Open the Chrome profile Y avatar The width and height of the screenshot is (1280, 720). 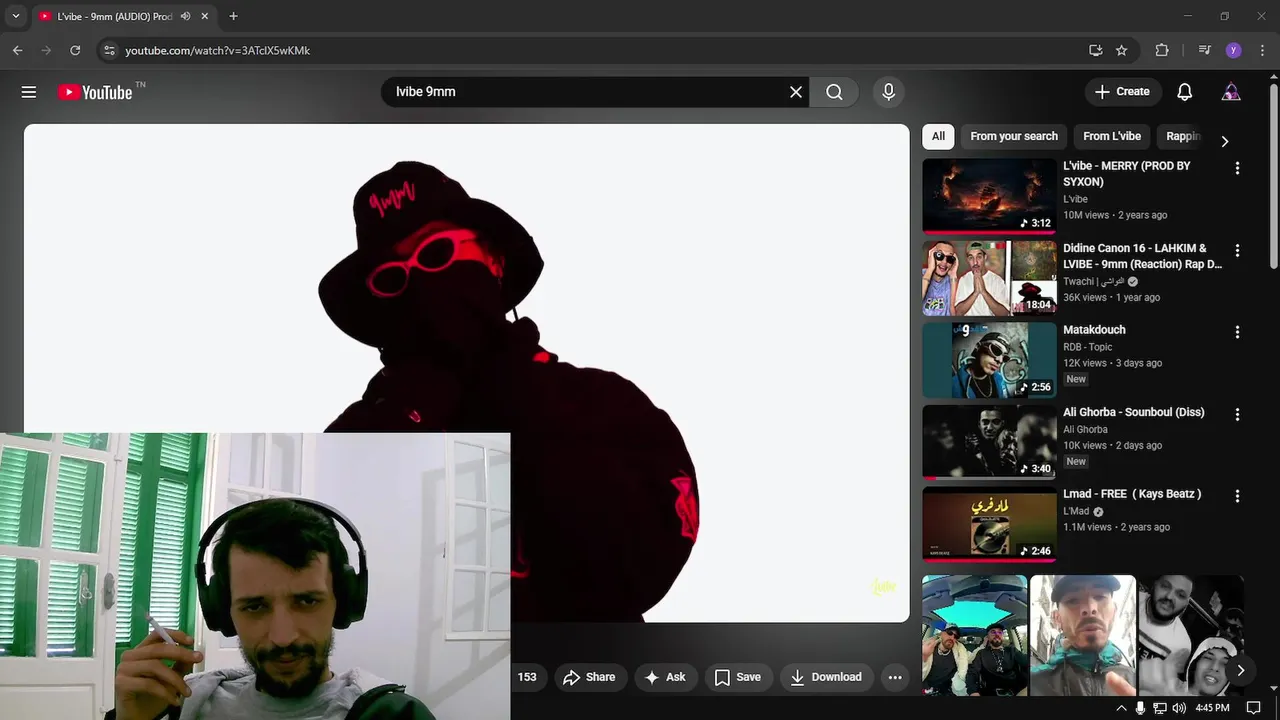tap(1233, 50)
